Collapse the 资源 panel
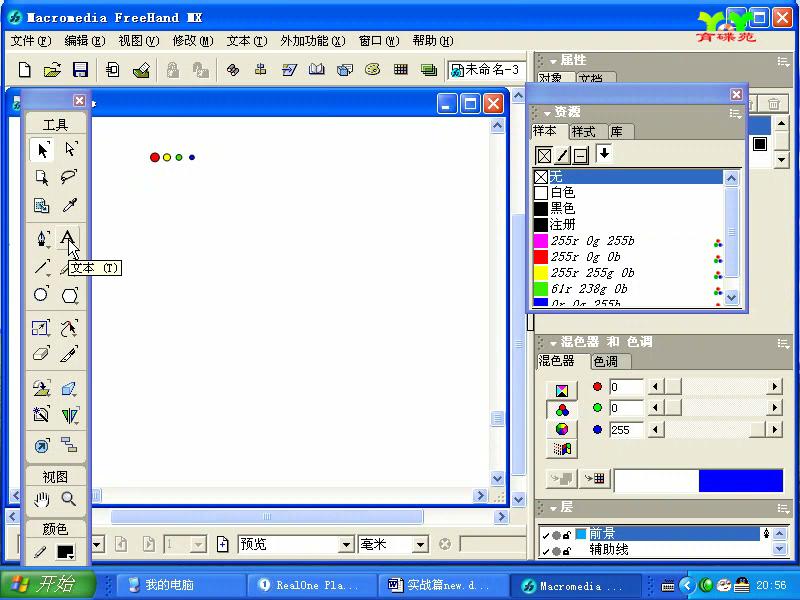The height and width of the screenshot is (600, 800). 547,113
